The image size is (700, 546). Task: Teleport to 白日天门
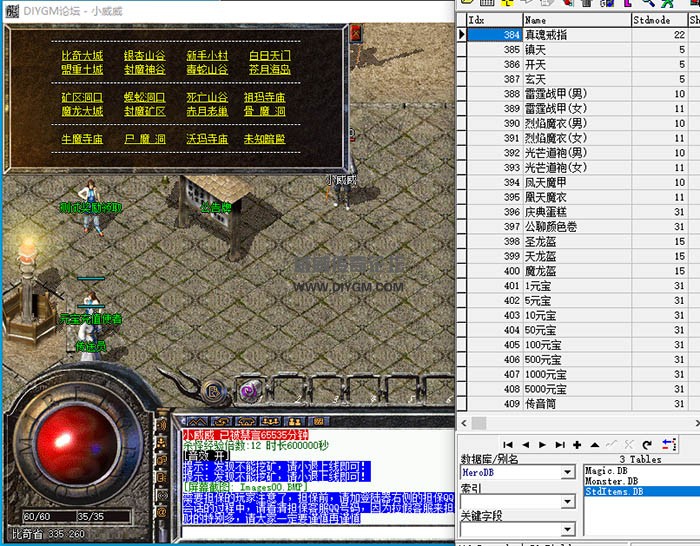pos(270,55)
